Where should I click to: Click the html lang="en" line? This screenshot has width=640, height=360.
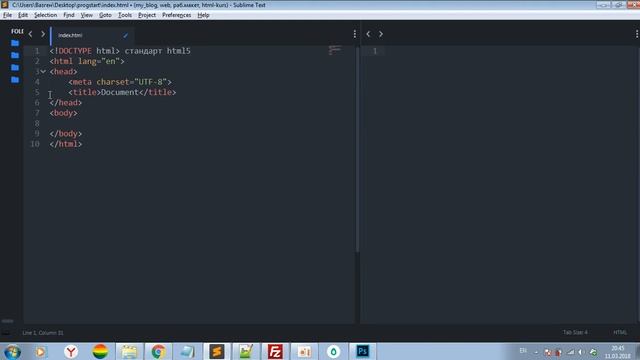[x=87, y=61]
